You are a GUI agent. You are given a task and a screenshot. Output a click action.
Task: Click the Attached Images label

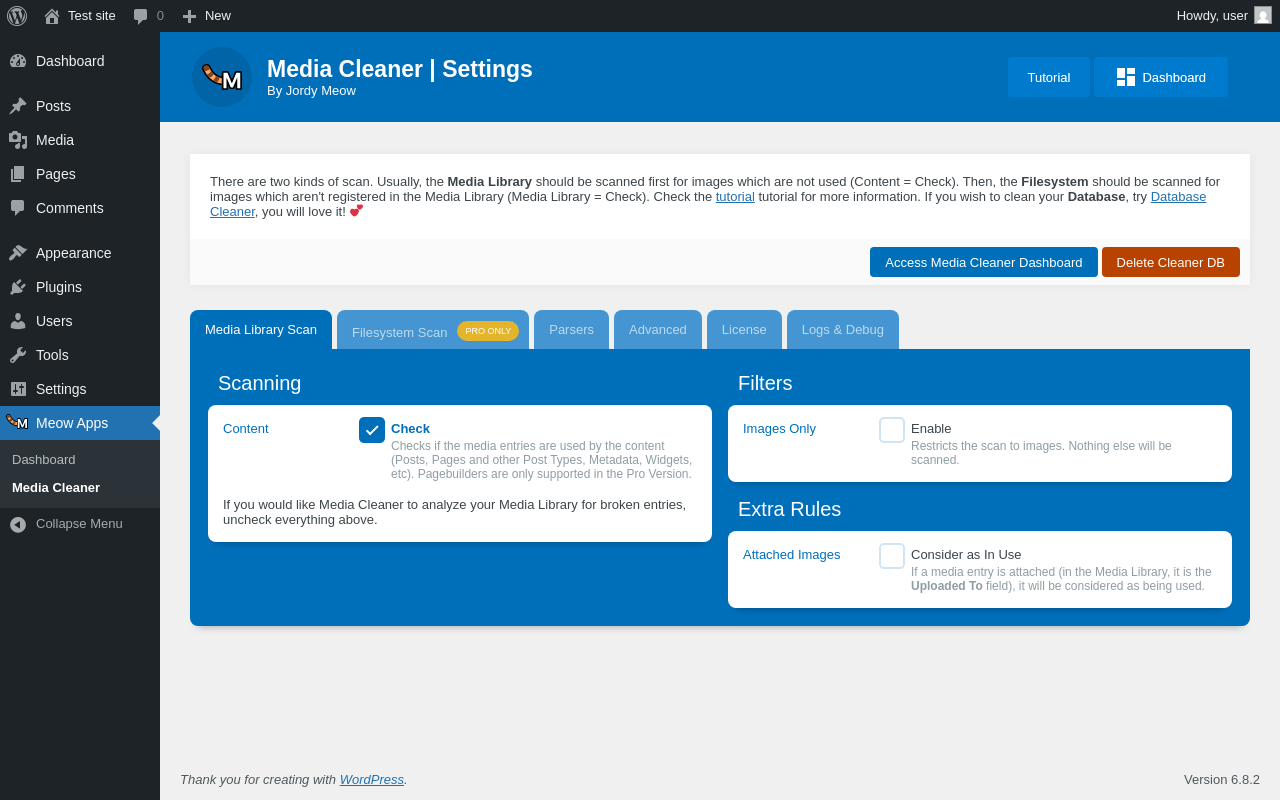(x=792, y=555)
